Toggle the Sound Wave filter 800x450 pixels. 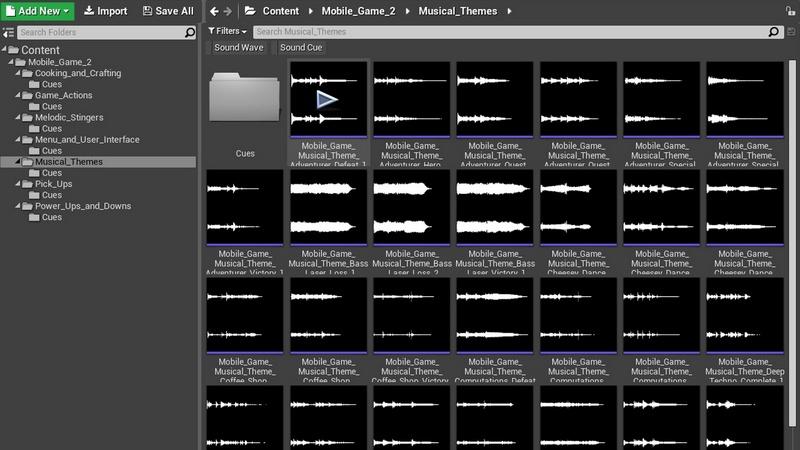(238, 47)
